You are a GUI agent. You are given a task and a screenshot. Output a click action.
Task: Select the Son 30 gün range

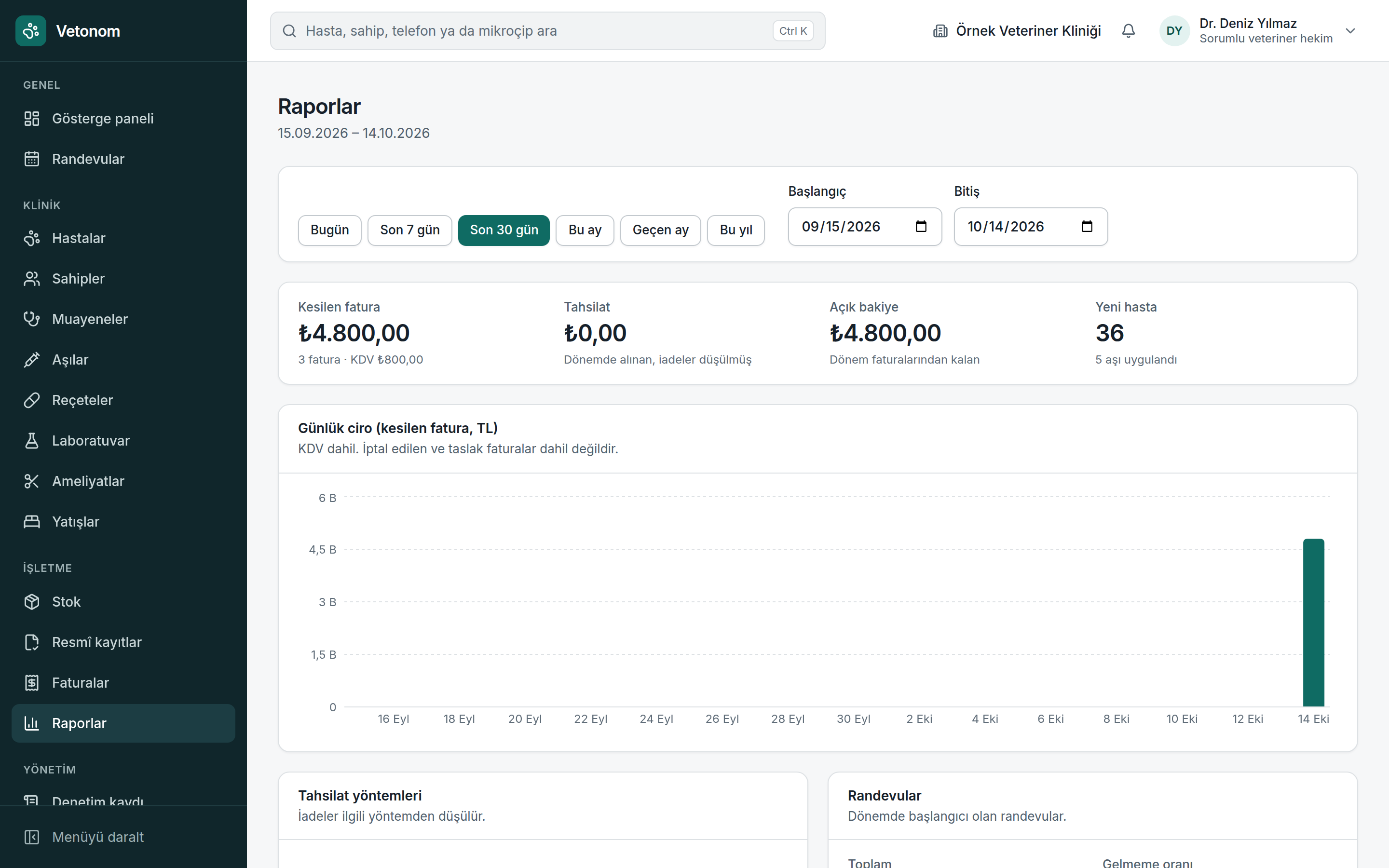coord(504,230)
